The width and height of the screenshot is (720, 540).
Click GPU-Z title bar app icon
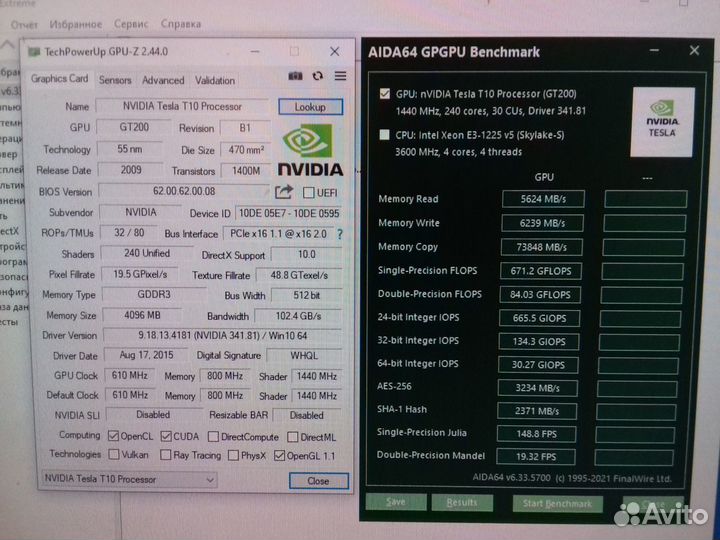pyautogui.click(x=34, y=52)
